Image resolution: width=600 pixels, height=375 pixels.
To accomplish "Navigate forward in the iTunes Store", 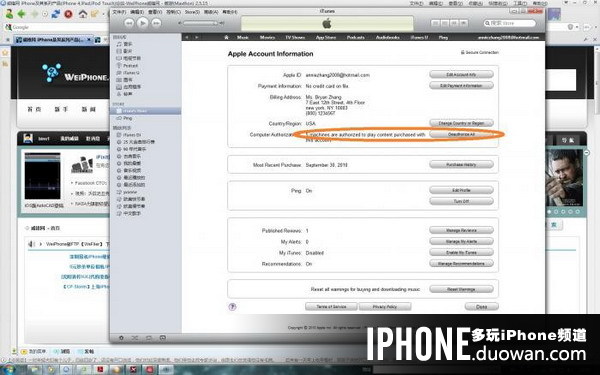I will [x=196, y=37].
